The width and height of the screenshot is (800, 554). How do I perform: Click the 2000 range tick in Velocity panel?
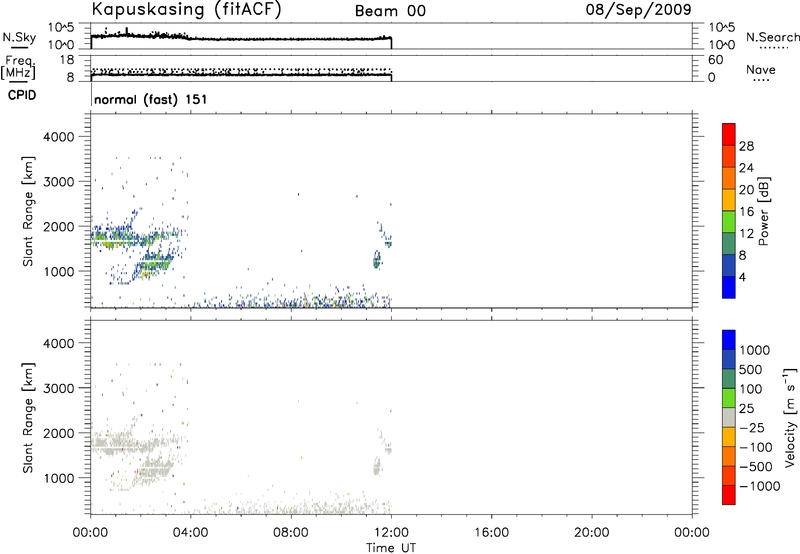(59, 433)
